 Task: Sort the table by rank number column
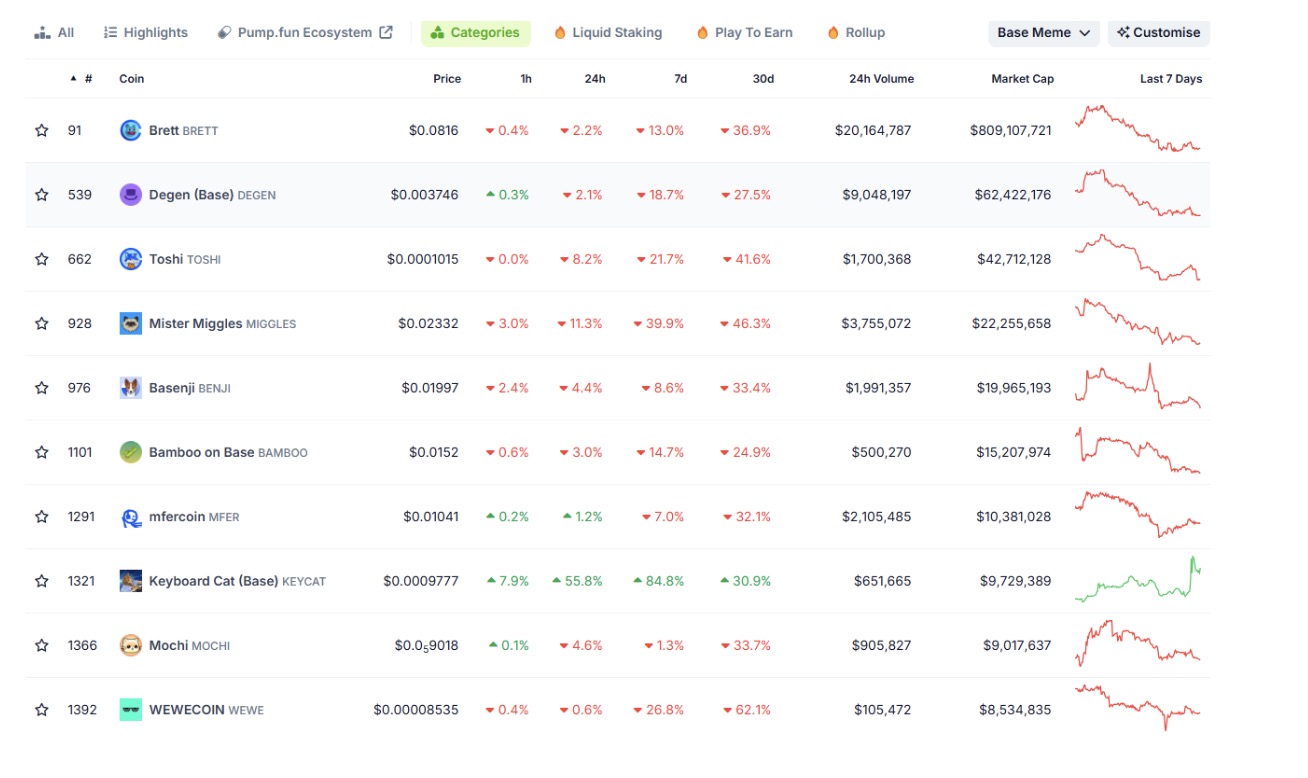click(81, 79)
